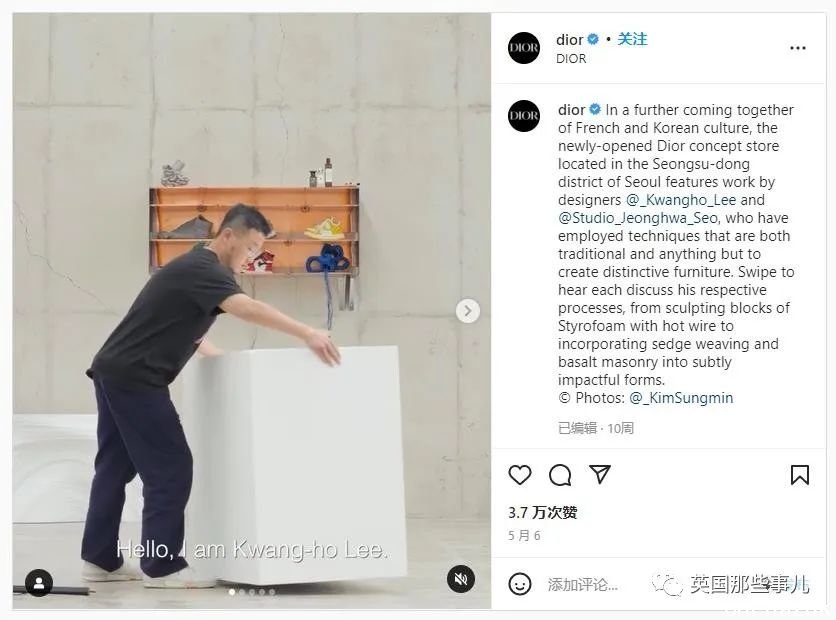This screenshot has height=620, width=836.
Task: Open the @_KimSungmin photographer link
Action: pos(681,398)
